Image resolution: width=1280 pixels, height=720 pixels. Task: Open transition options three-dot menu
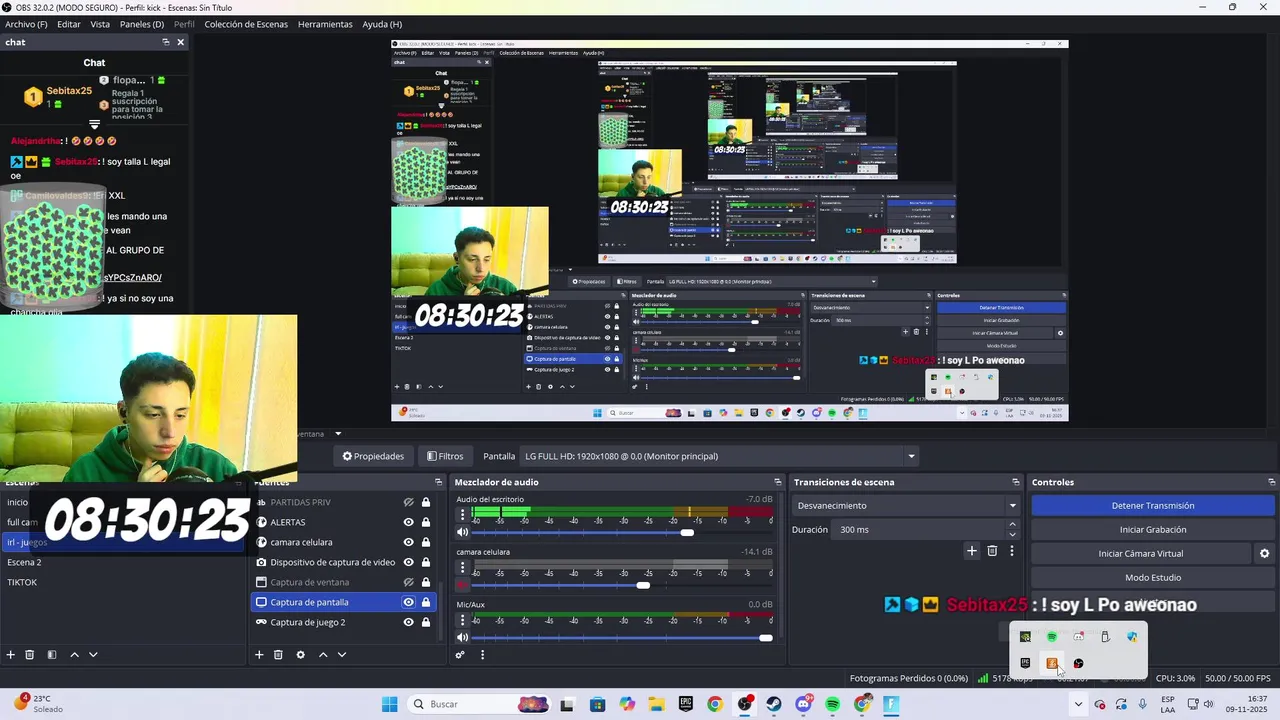click(x=1012, y=550)
